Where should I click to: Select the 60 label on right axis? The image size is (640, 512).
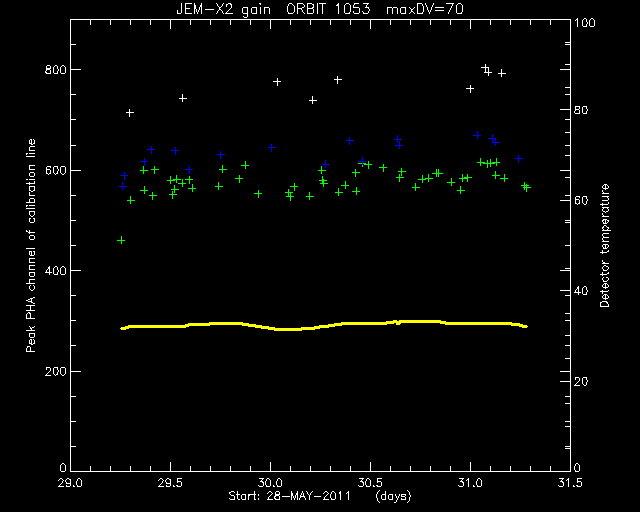tap(581, 200)
